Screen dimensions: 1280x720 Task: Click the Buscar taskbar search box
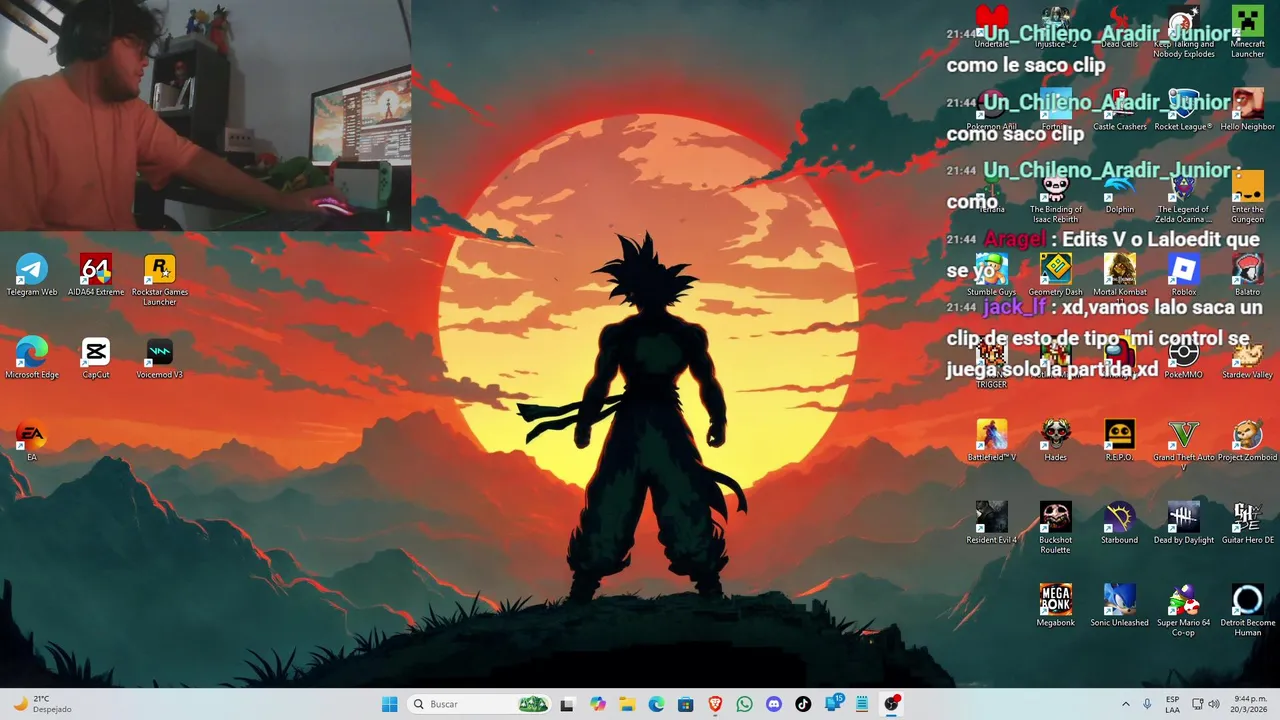tap(479, 704)
